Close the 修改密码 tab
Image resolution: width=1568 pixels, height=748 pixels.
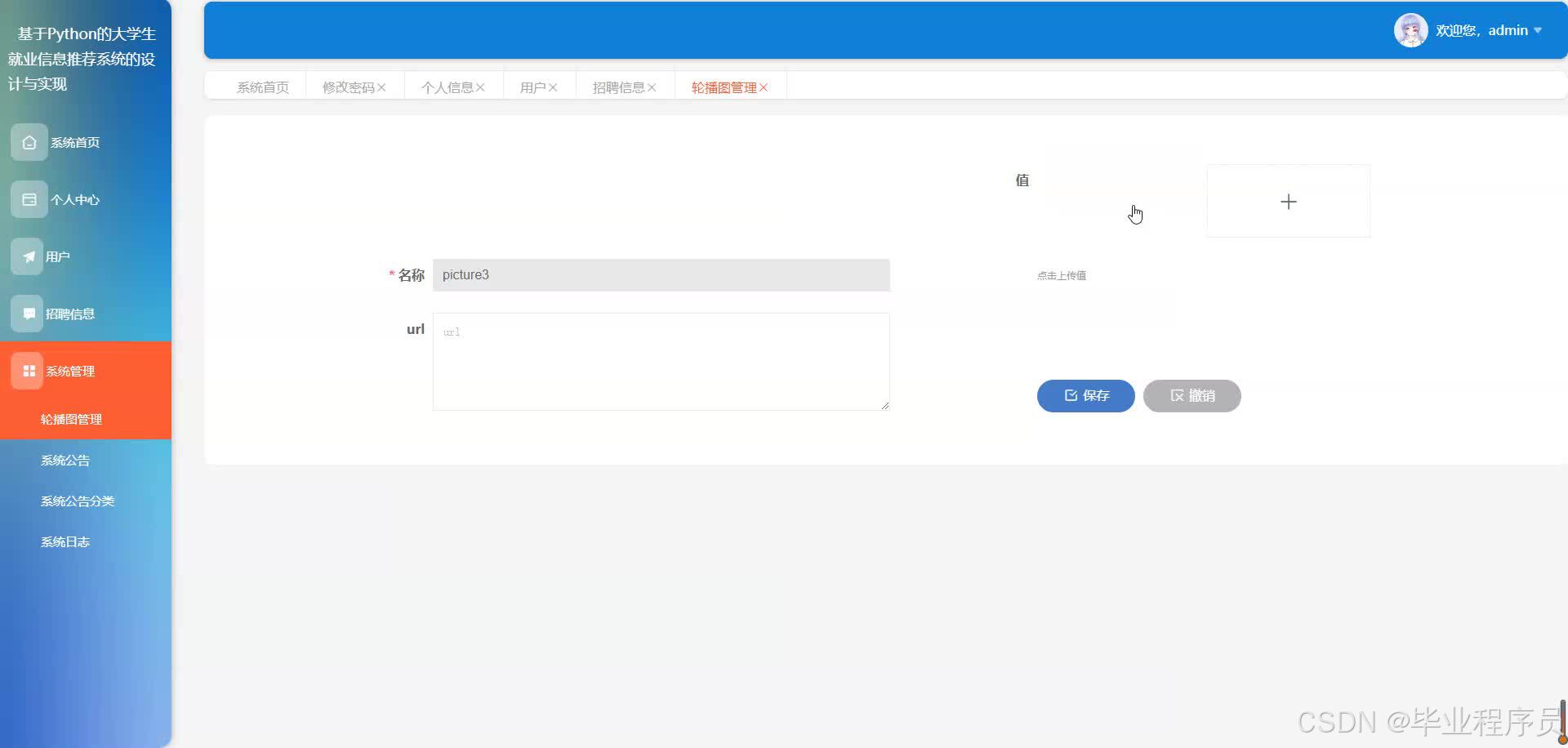pyautogui.click(x=381, y=87)
